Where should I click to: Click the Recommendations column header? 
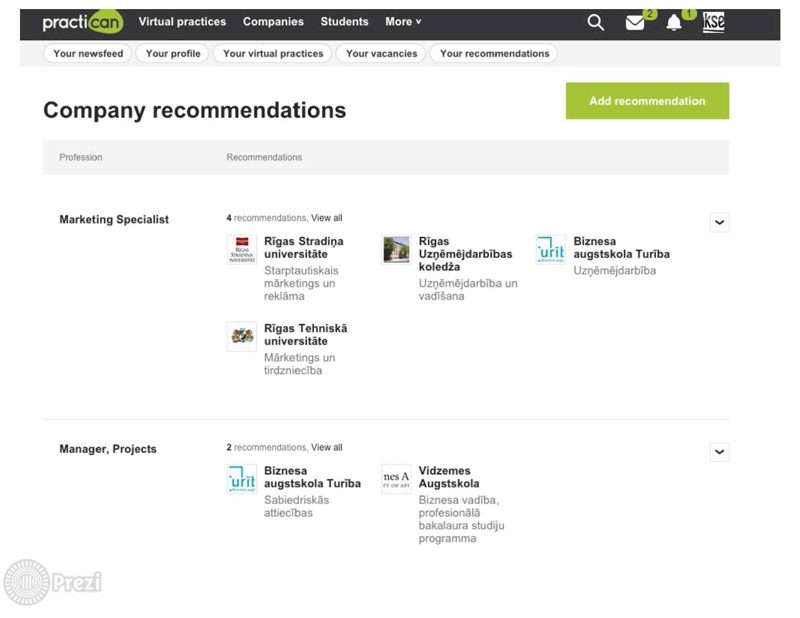click(264, 157)
